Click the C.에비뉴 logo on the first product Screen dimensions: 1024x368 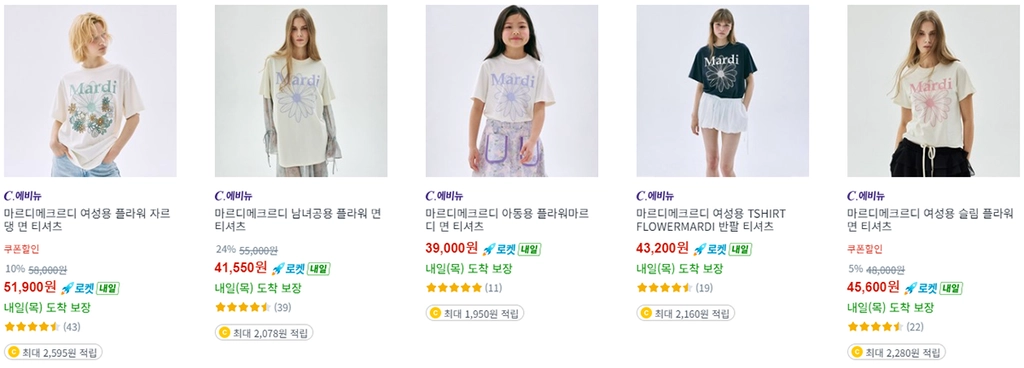coord(23,196)
